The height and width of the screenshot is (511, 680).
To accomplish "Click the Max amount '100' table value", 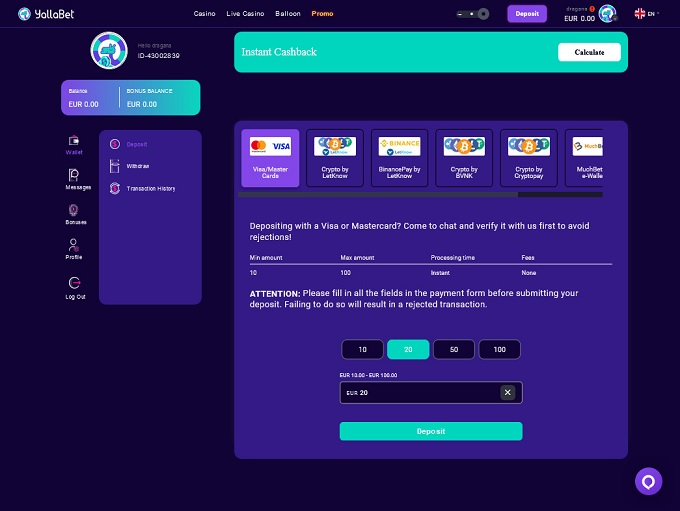I will [x=346, y=273].
